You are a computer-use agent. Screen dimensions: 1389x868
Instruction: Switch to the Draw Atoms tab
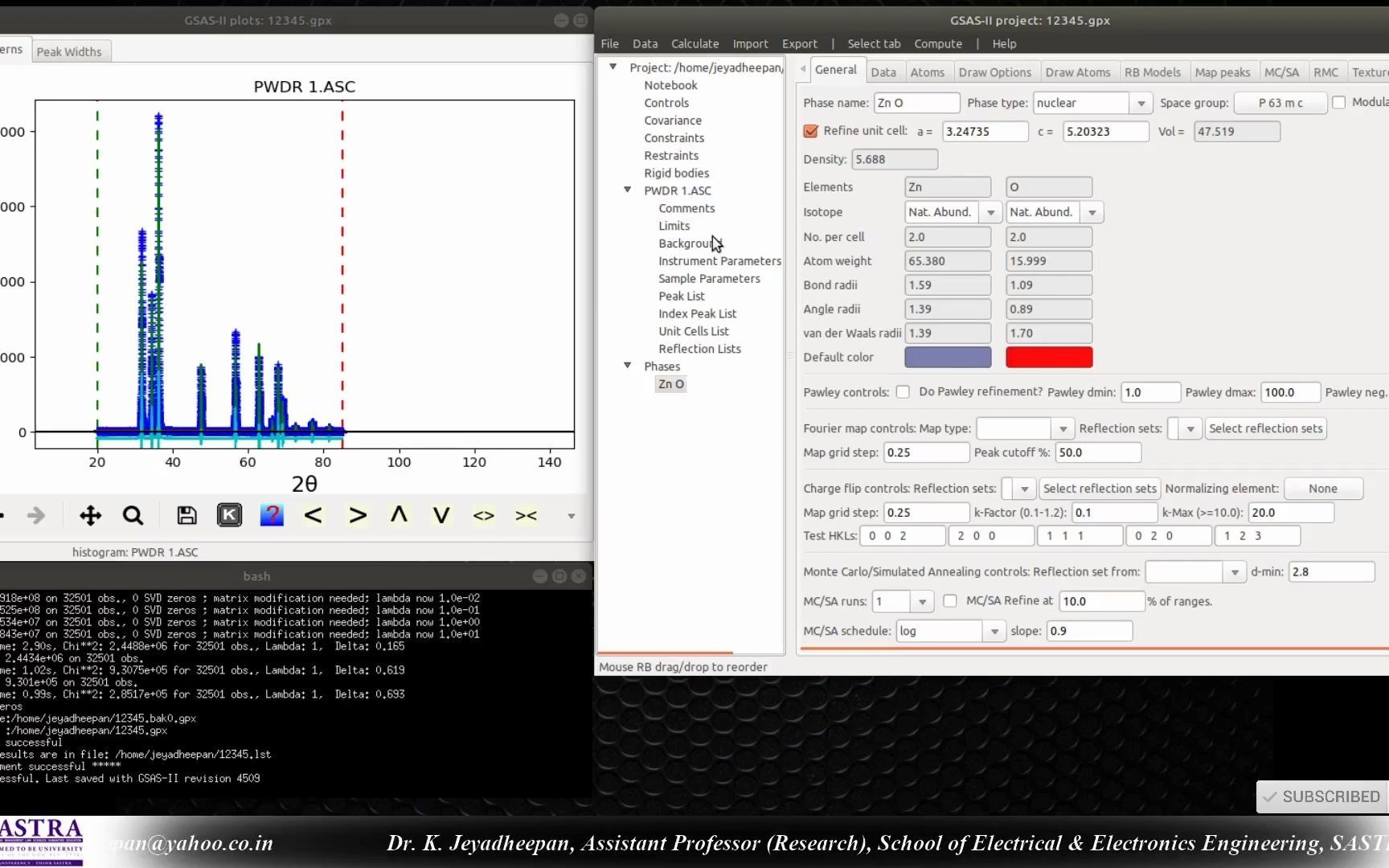[x=1078, y=72]
